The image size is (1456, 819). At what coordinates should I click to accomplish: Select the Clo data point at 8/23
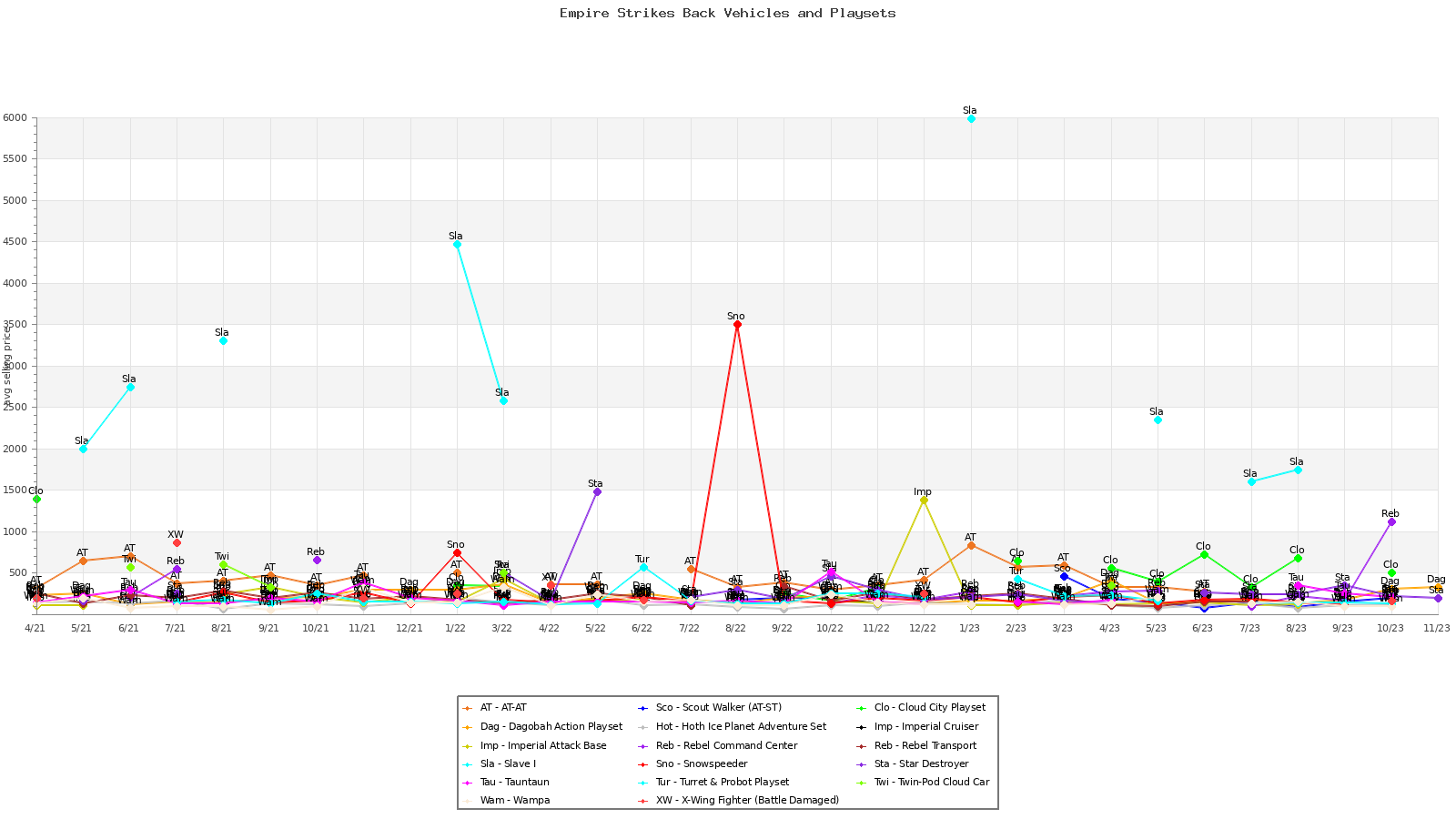coord(1298,558)
